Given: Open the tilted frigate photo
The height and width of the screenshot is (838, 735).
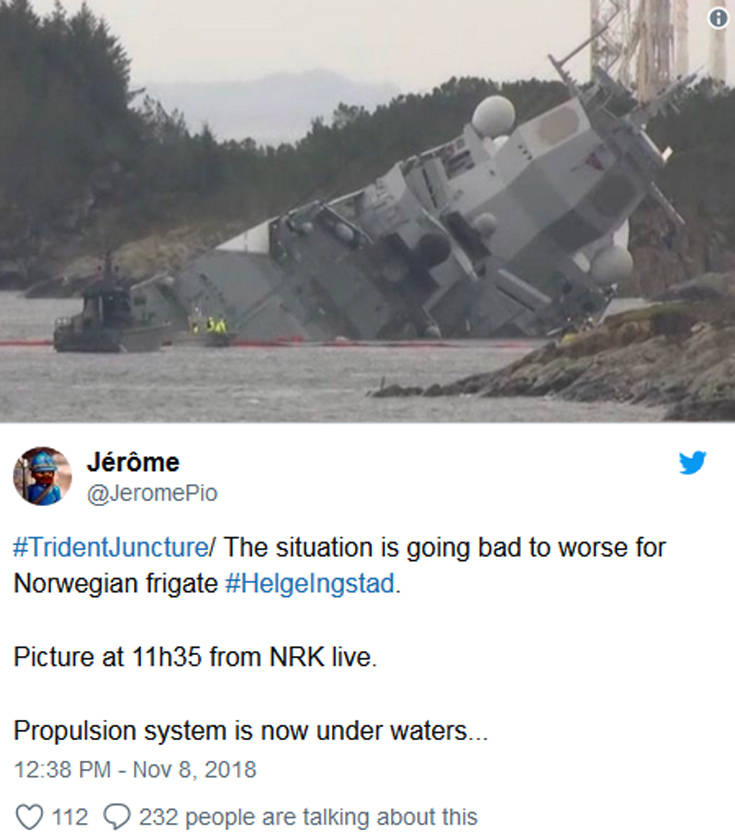Looking at the screenshot, I should [x=367, y=211].
